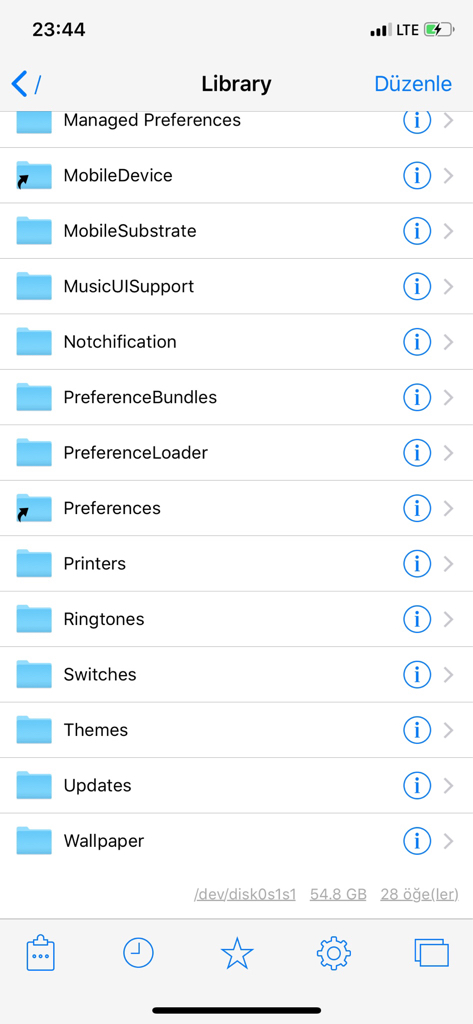Show info for Notchification folder
This screenshot has height=1024, width=473.
pyautogui.click(x=417, y=342)
